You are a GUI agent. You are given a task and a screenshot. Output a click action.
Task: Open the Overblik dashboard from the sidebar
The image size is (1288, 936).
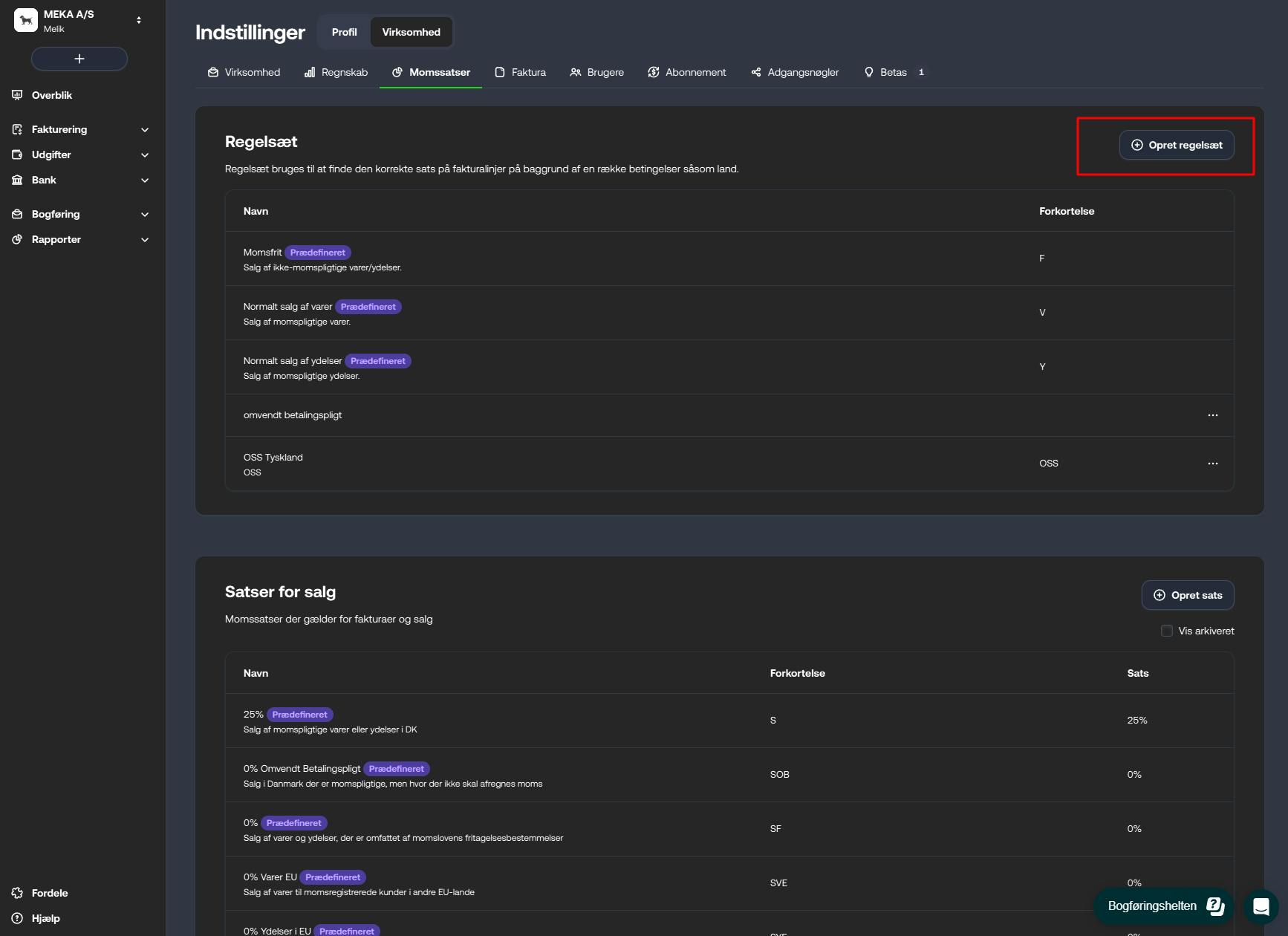click(51, 95)
